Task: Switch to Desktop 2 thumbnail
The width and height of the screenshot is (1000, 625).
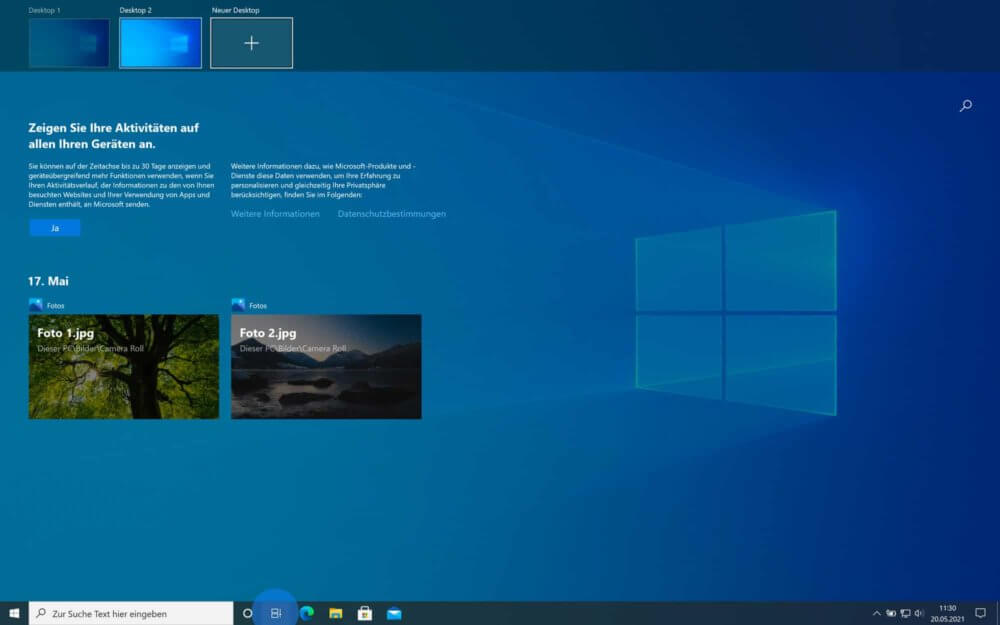Action: pos(160,43)
